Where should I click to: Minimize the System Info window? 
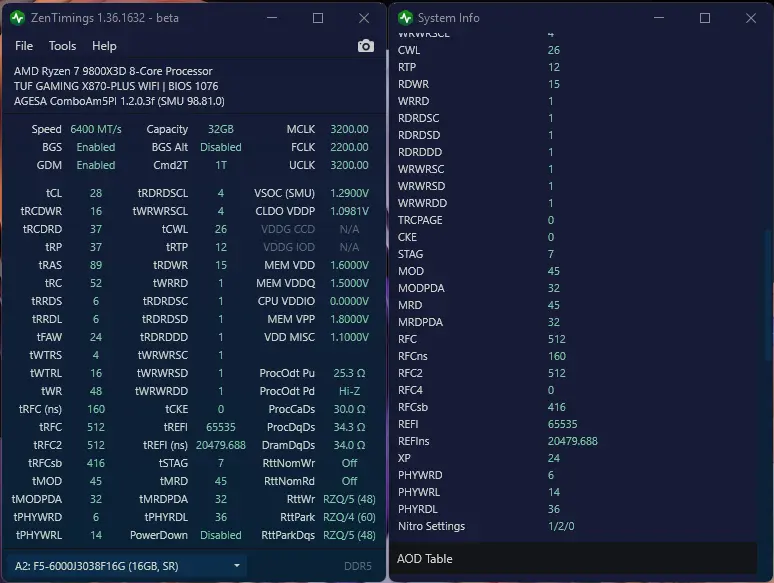[x=659, y=18]
